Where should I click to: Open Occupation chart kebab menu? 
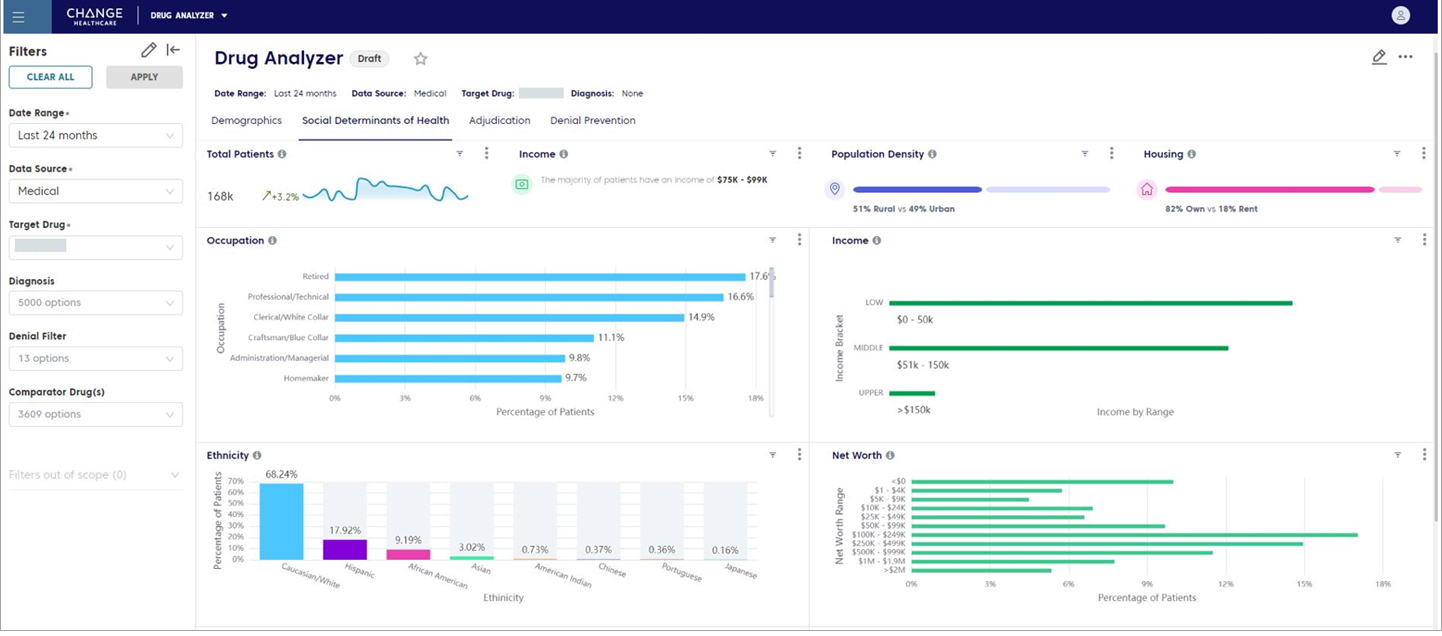799,240
